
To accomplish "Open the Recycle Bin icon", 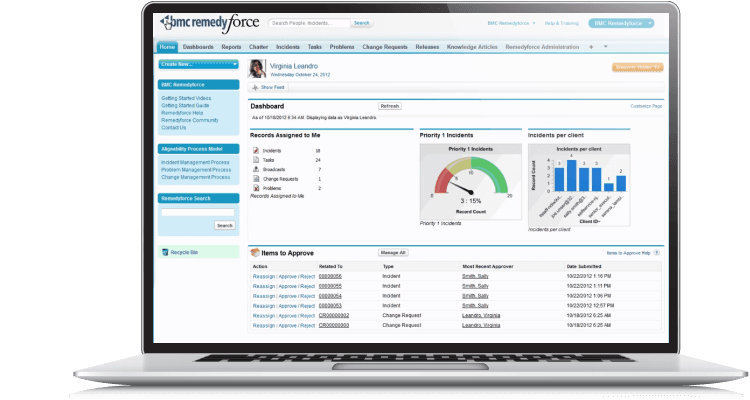I will click(165, 252).
